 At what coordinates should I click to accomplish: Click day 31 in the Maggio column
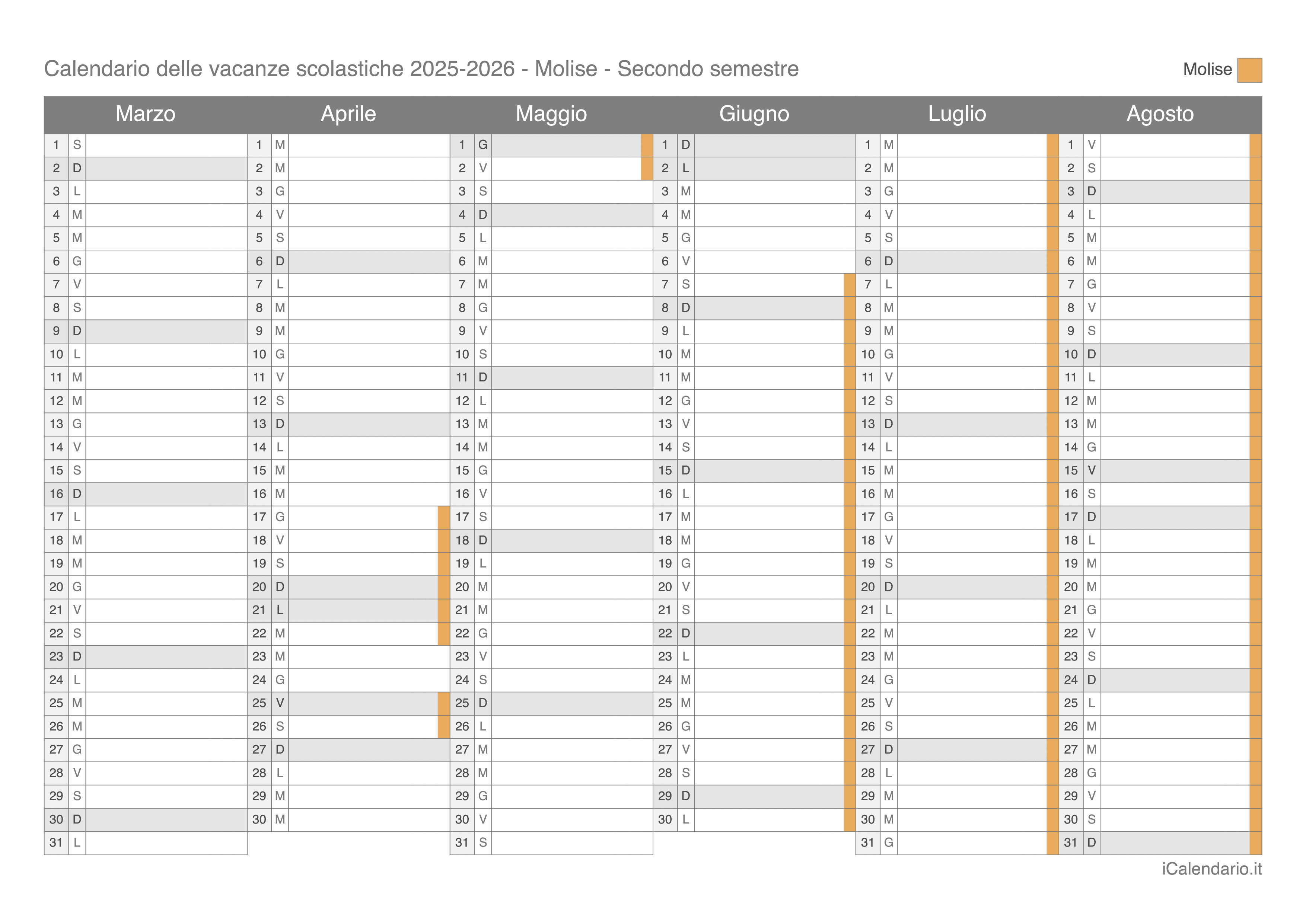[x=551, y=843]
